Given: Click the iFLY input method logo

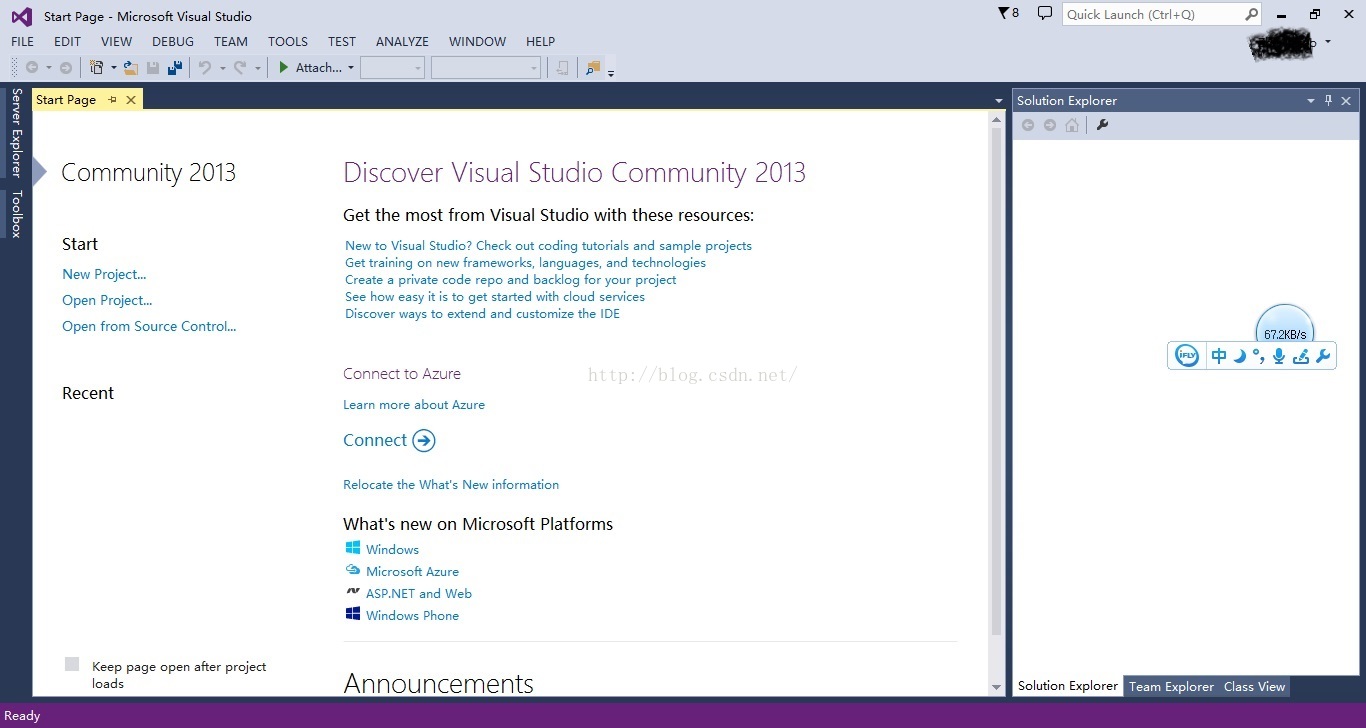Looking at the screenshot, I should (1187, 356).
